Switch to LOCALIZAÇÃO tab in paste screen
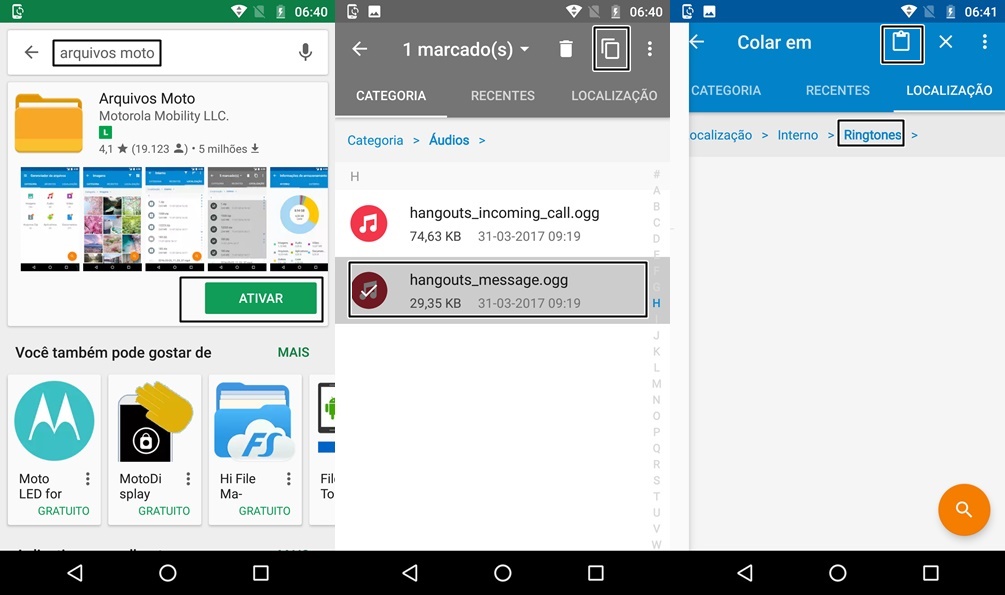Image resolution: width=1005 pixels, height=595 pixels. click(x=949, y=90)
